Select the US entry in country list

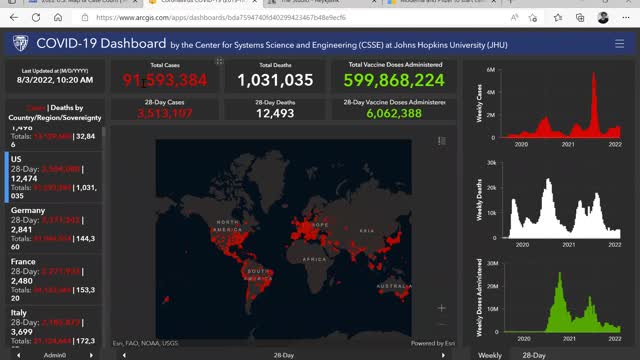point(53,177)
